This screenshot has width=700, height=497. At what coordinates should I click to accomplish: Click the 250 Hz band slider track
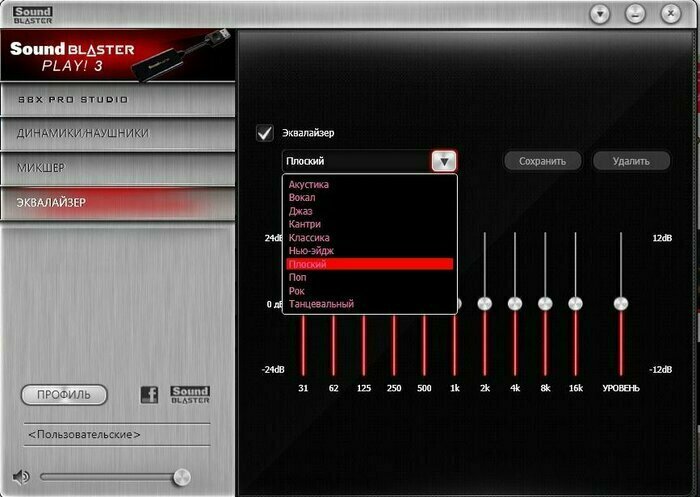[x=394, y=346]
